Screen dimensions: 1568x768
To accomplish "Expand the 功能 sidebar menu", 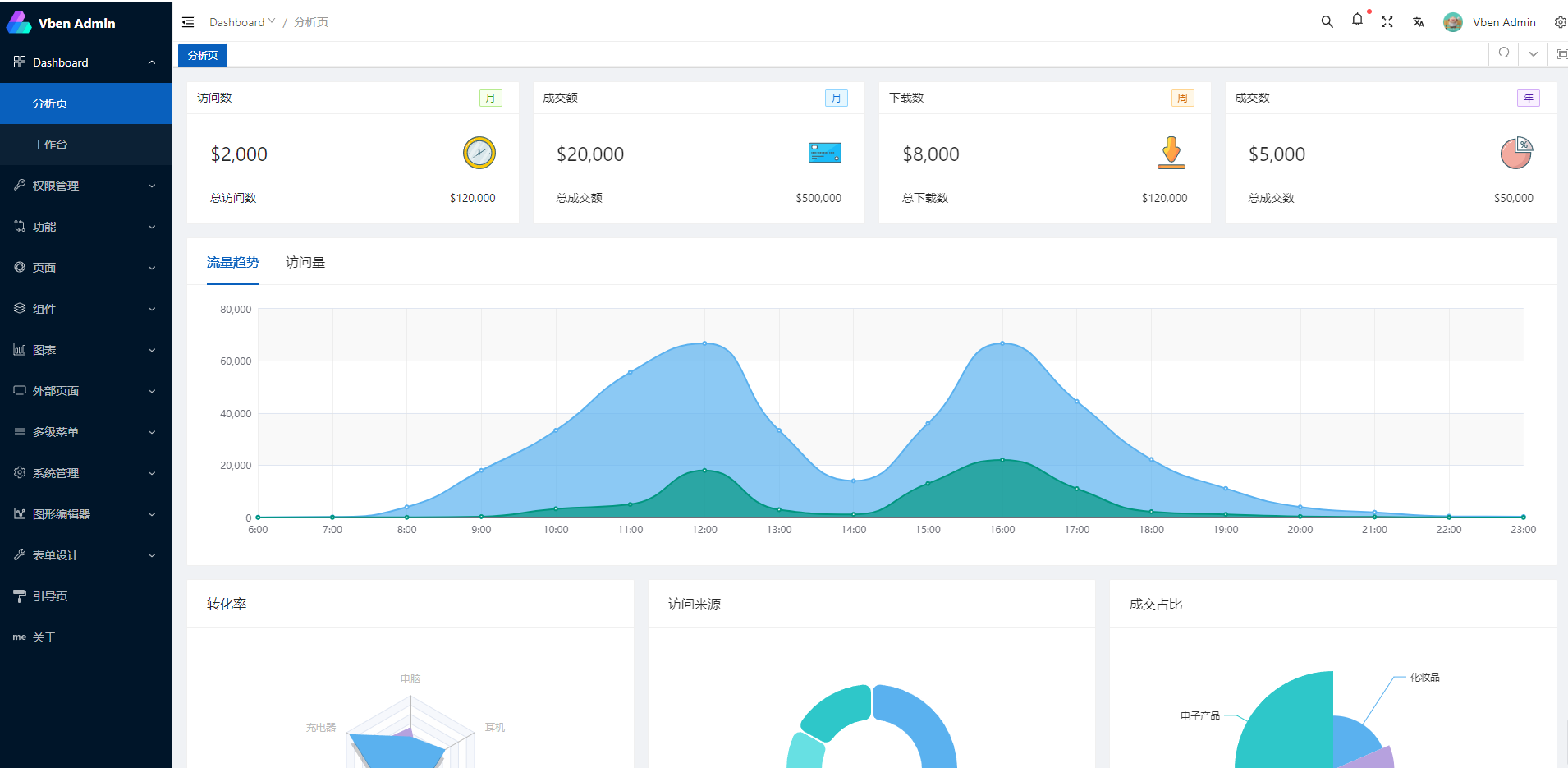I will click(86, 227).
